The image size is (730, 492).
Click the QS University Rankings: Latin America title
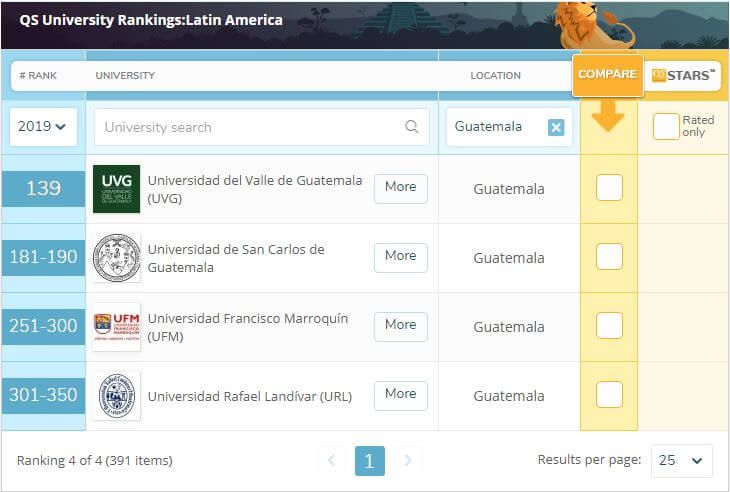click(x=151, y=20)
